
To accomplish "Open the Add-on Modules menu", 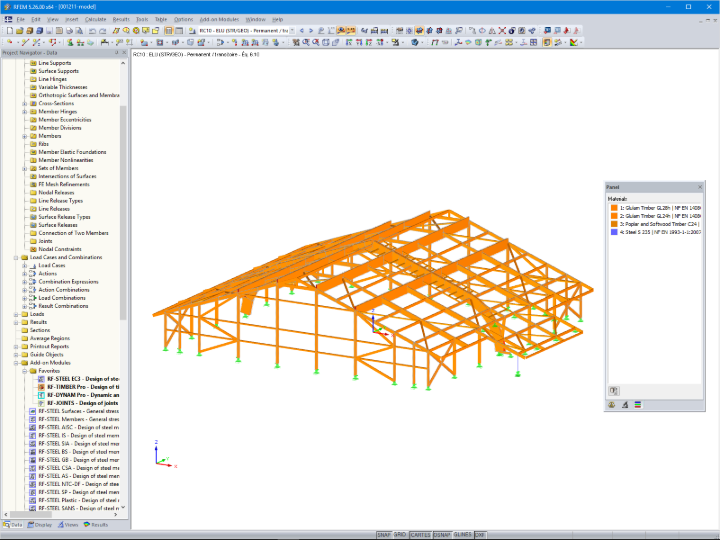I will click(x=219, y=19).
